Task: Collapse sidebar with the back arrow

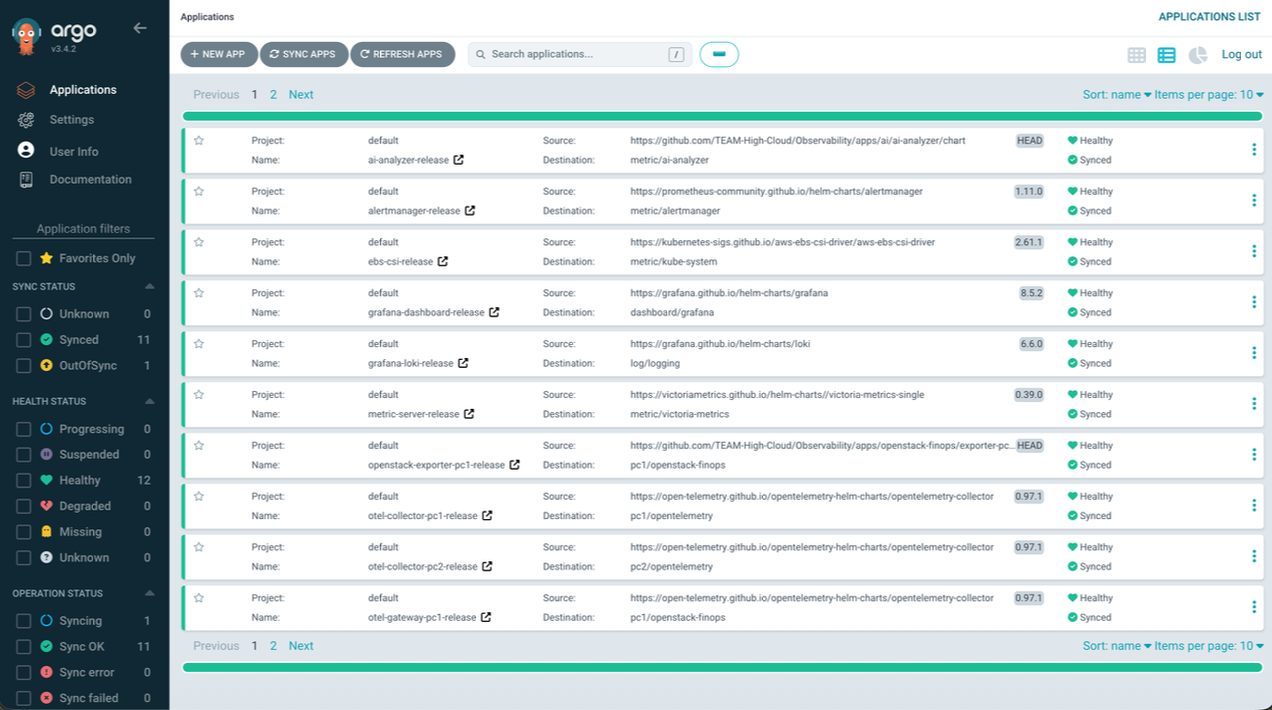Action: pyautogui.click(x=140, y=28)
